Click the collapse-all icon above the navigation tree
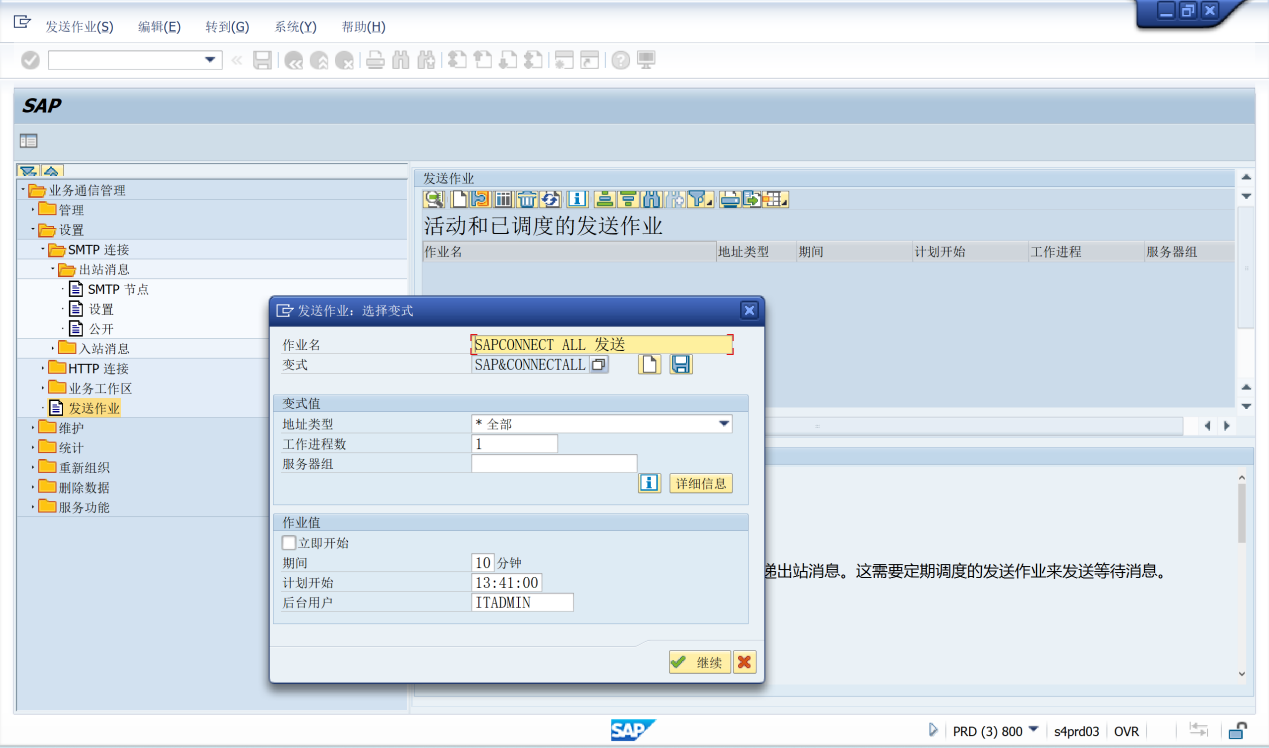Viewport: 1269px width, 748px height. [52, 172]
